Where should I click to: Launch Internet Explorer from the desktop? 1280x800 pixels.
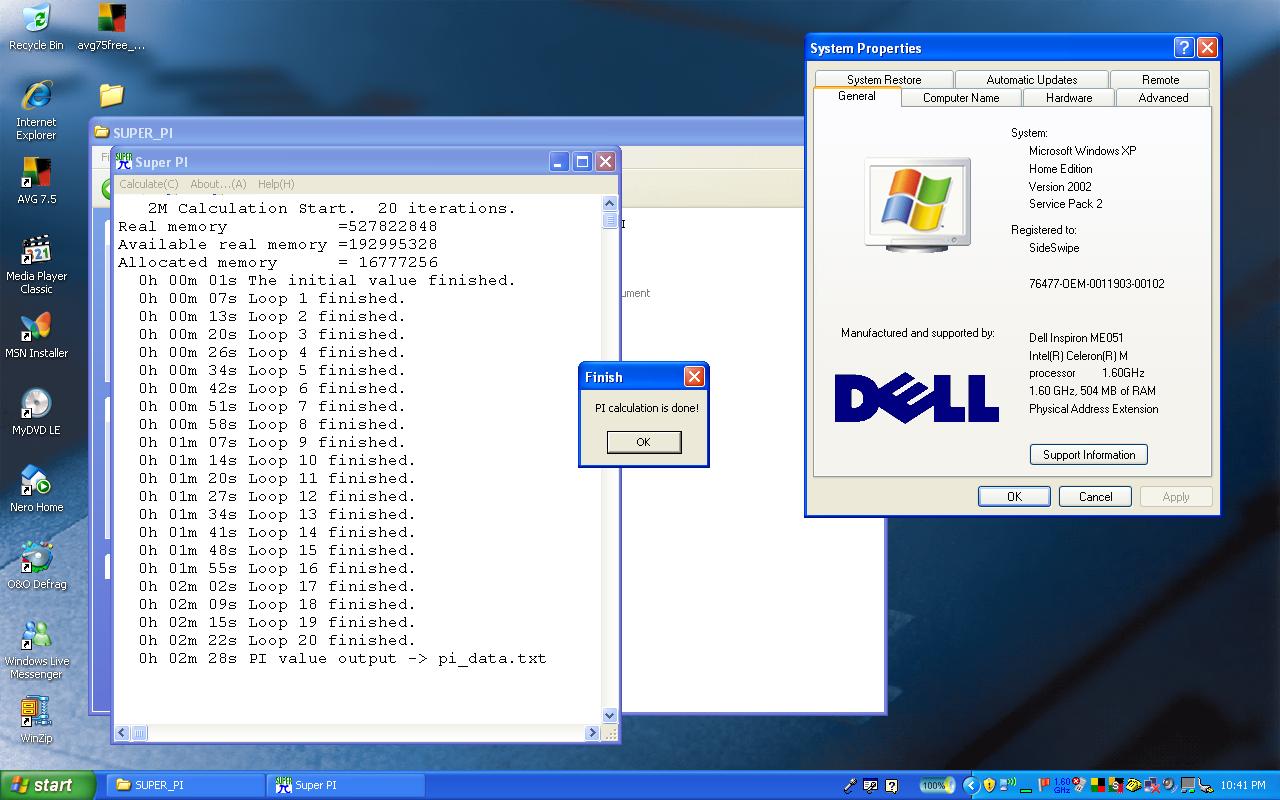[x=36, y=110]
